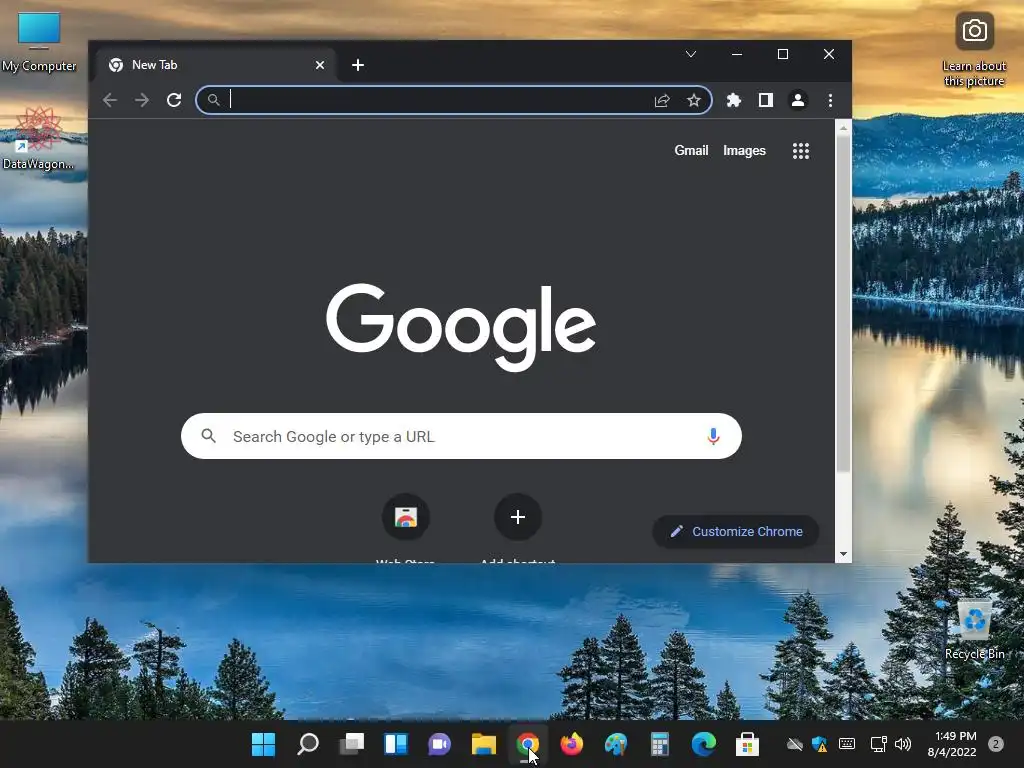Viewport: 1024px width, 768px height.
Task: Click the Chrome vertical scrollbar thumb
Action: tap(843, 304)
